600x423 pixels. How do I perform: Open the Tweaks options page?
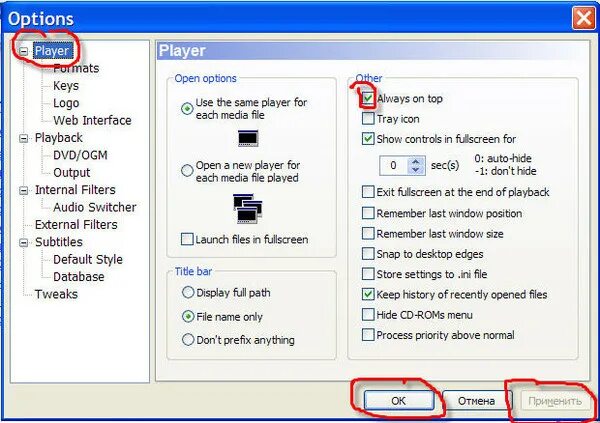[x=56, y=294]
